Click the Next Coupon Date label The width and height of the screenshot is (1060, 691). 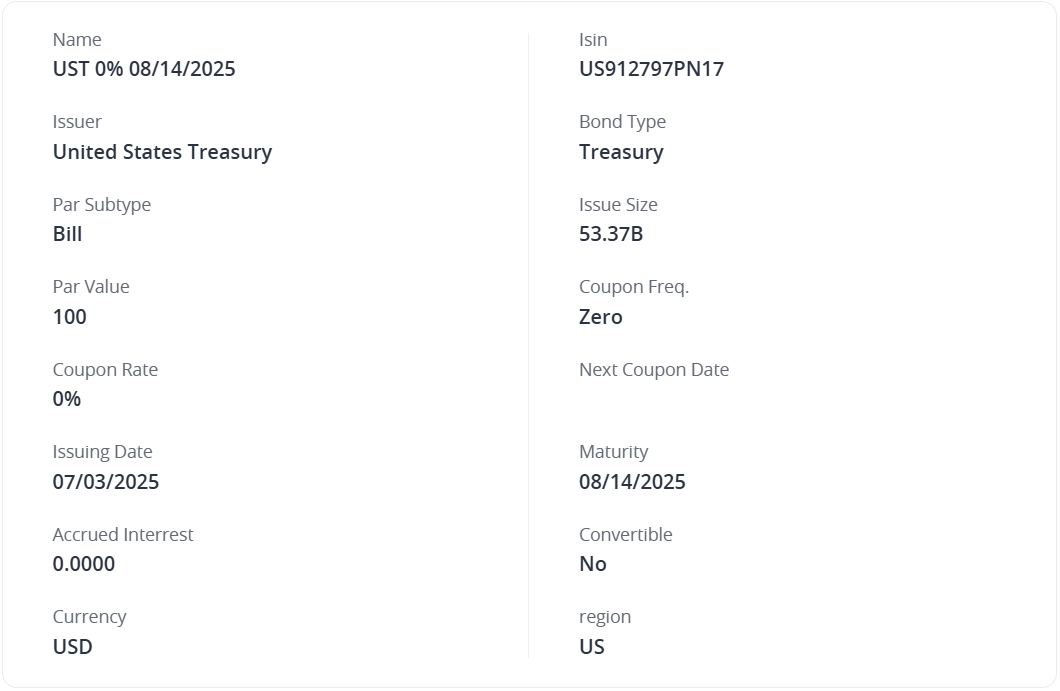[654, 370]
